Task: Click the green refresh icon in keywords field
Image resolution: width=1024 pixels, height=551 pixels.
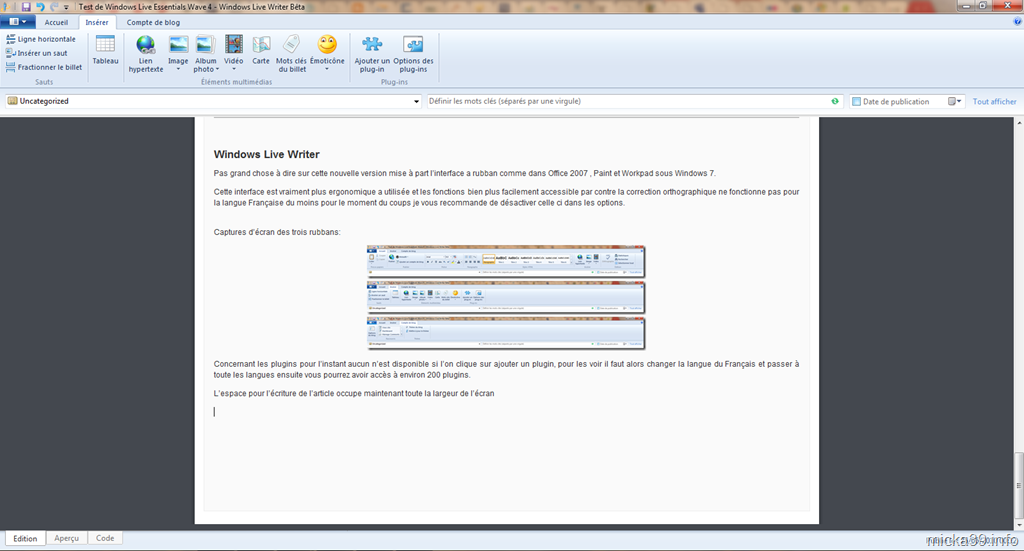Action: point(835,101)
